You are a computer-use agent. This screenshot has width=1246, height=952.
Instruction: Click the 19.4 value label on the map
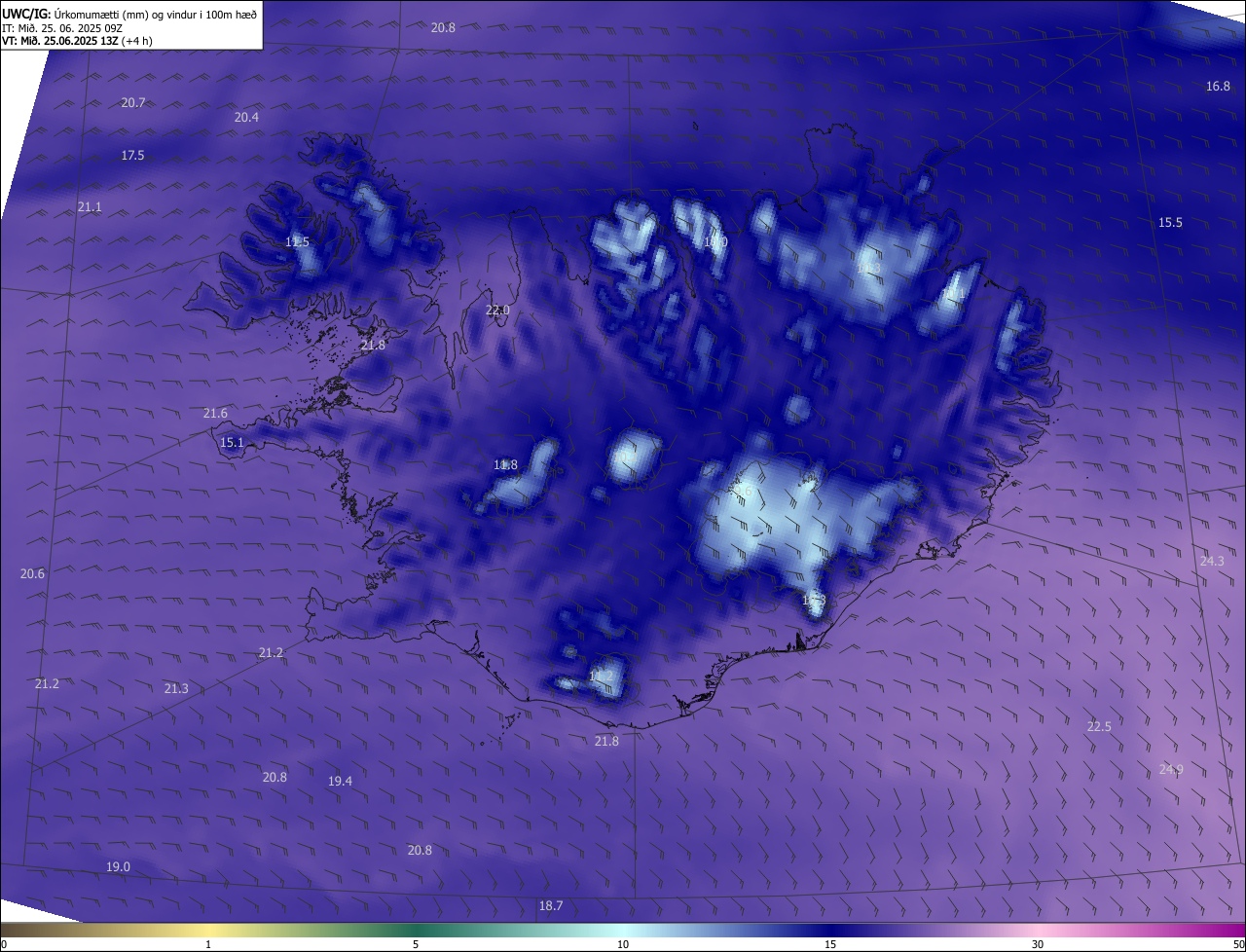(340, 782)
